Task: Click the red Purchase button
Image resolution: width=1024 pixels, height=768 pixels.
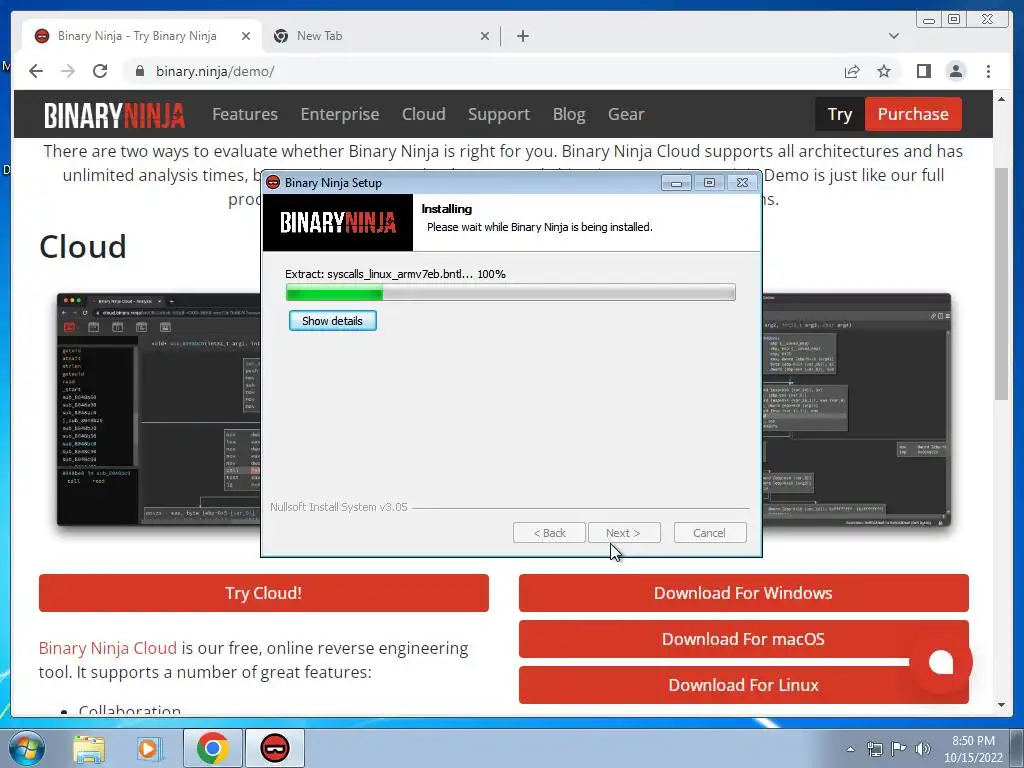Action: pos(913,114)
